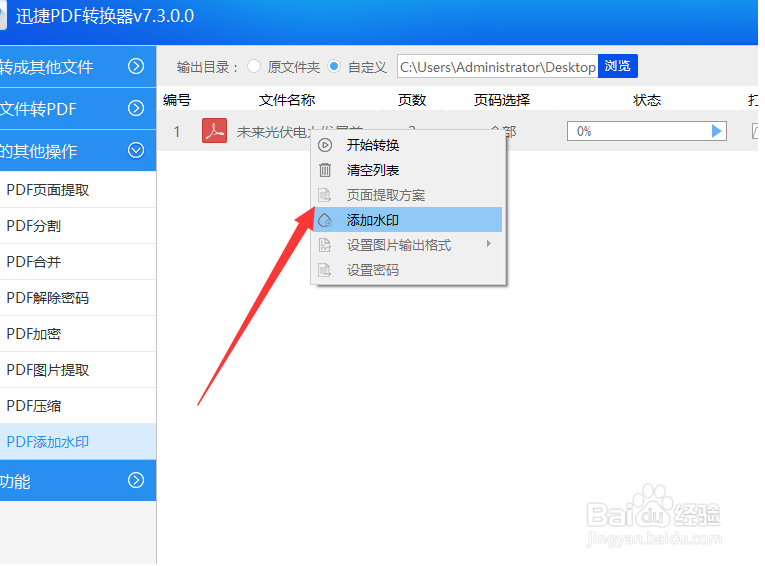
Task: Click the 编号 column header
Action: point(177,100)
